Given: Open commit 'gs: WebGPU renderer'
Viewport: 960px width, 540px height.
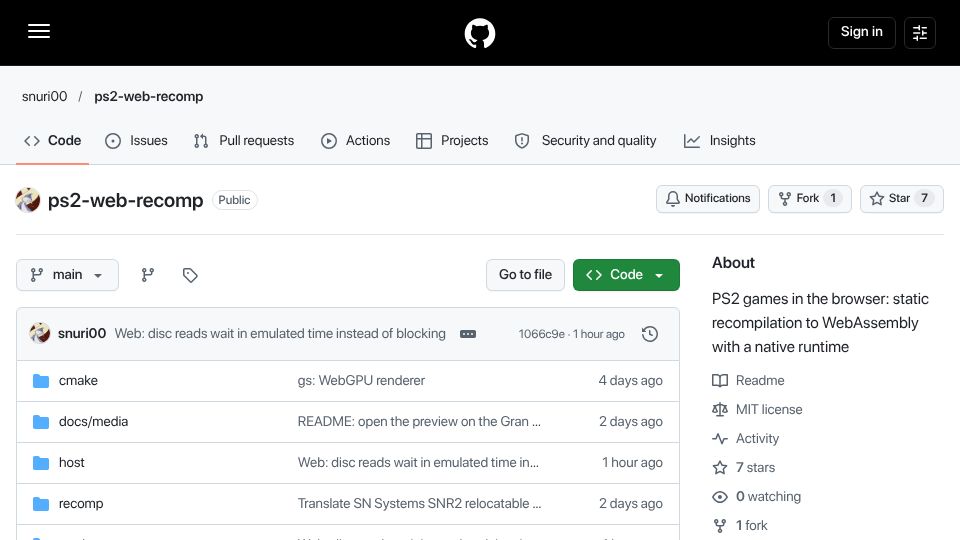Looking at the screenshot, I should click(361, 381).
